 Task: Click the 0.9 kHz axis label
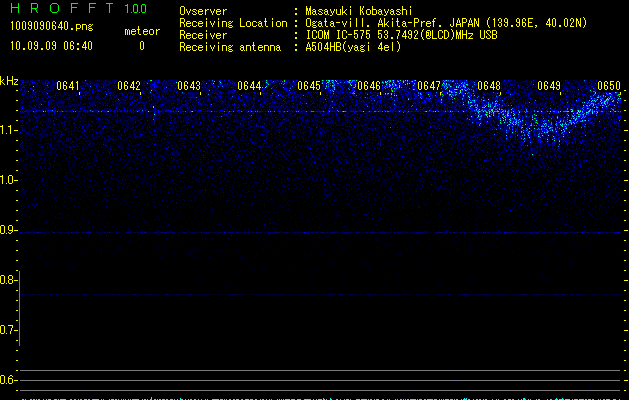8,230
